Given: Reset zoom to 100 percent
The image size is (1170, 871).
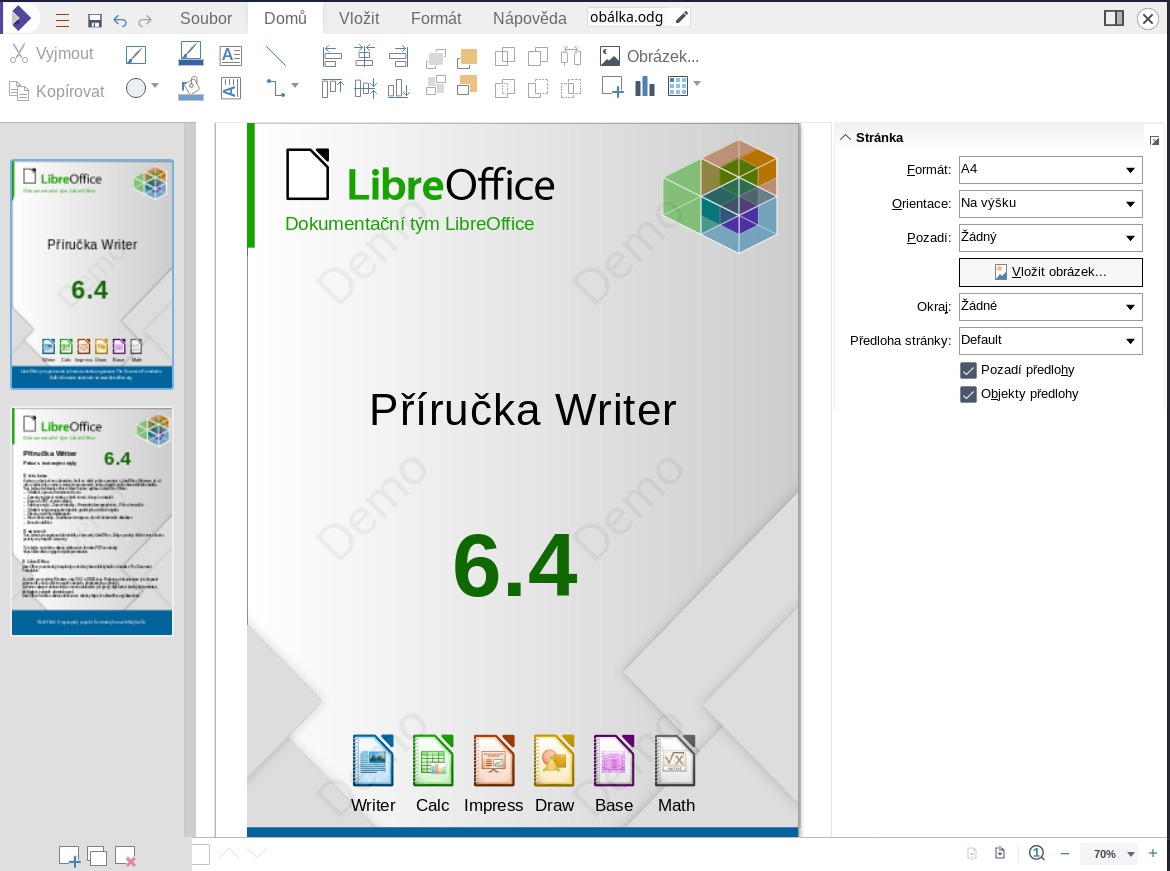Looking at the screenshot, I should [x=1036, y=853].
